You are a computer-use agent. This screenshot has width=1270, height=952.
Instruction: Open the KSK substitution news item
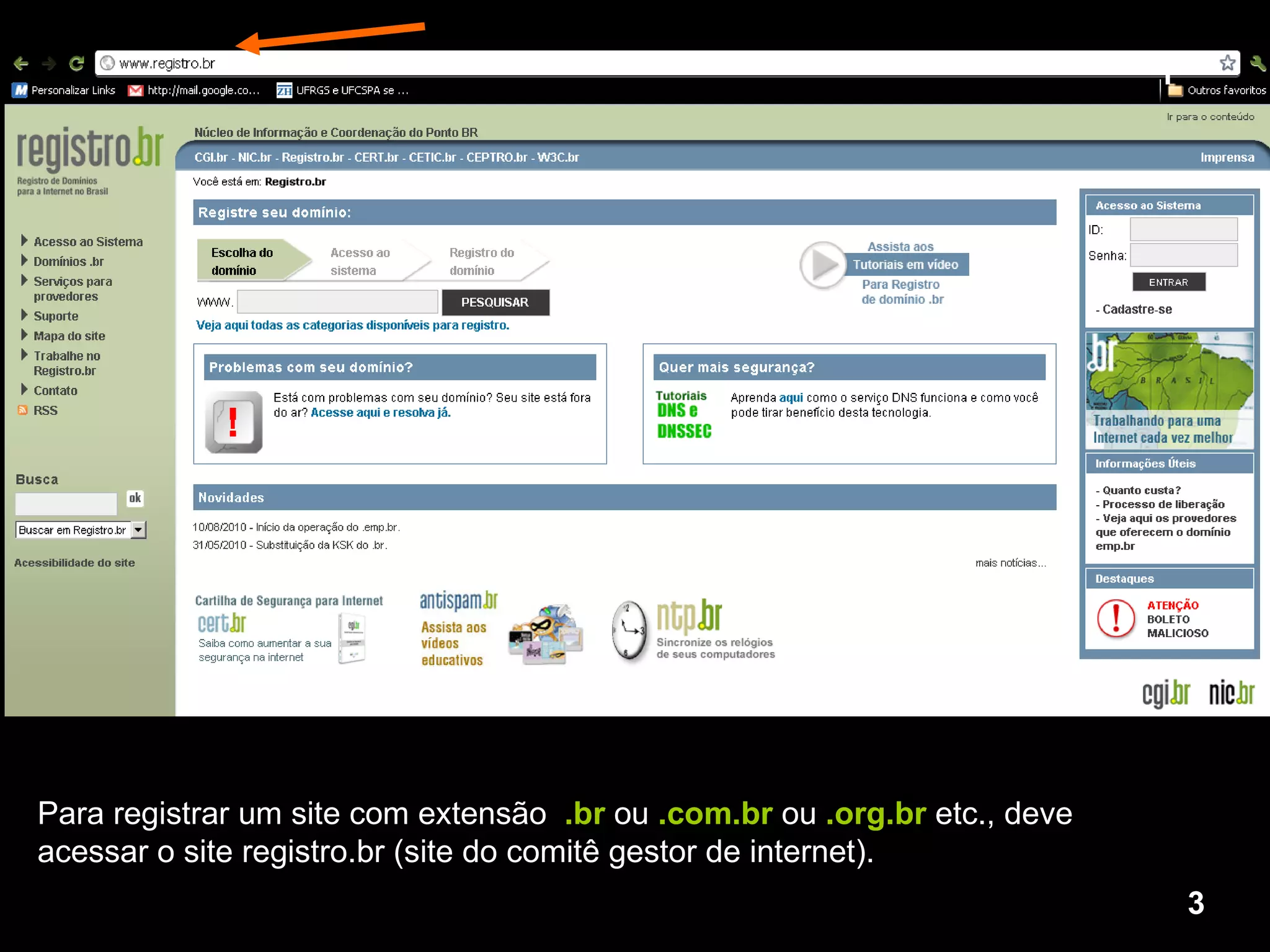290,545
